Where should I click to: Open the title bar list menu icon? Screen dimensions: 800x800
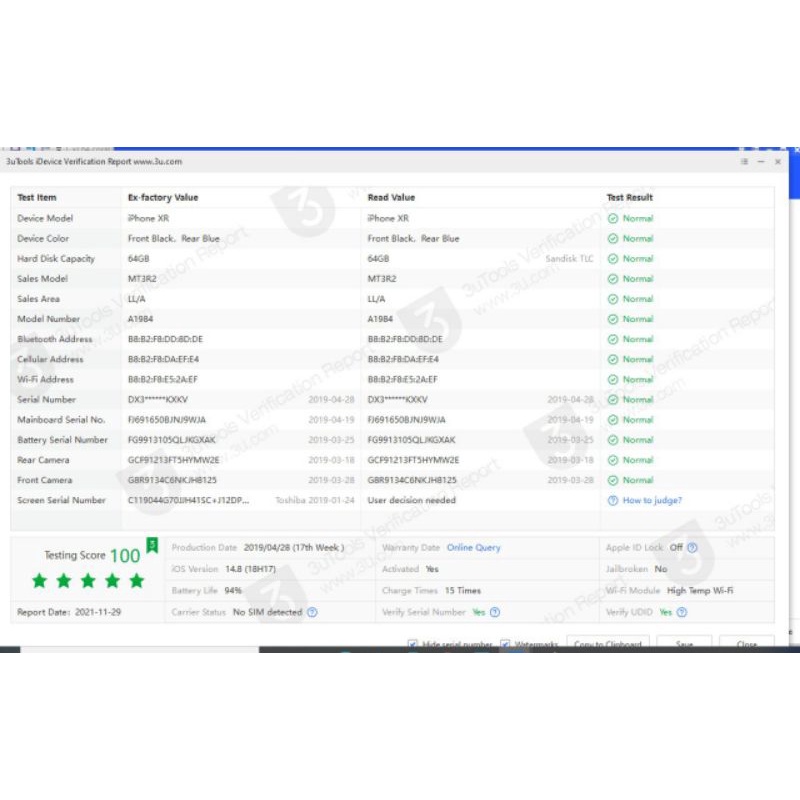click(745, 161)
